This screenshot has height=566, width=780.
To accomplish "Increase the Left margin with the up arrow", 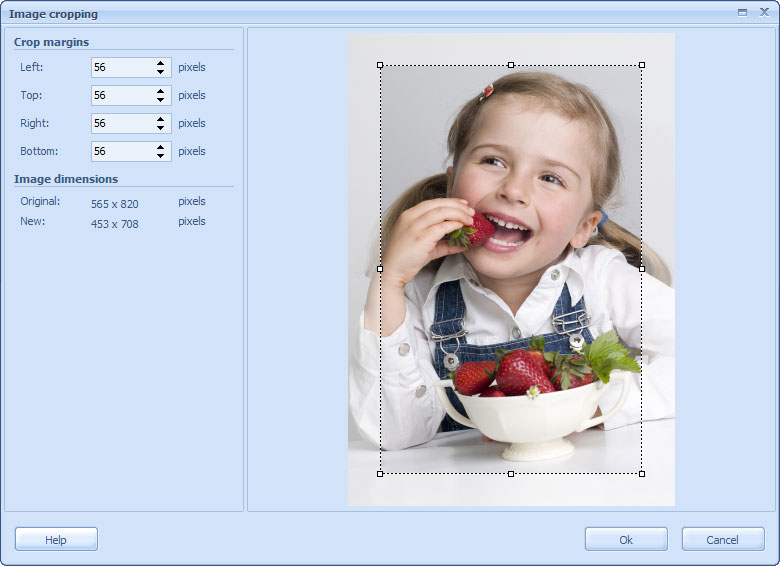I will coord(160,63).
